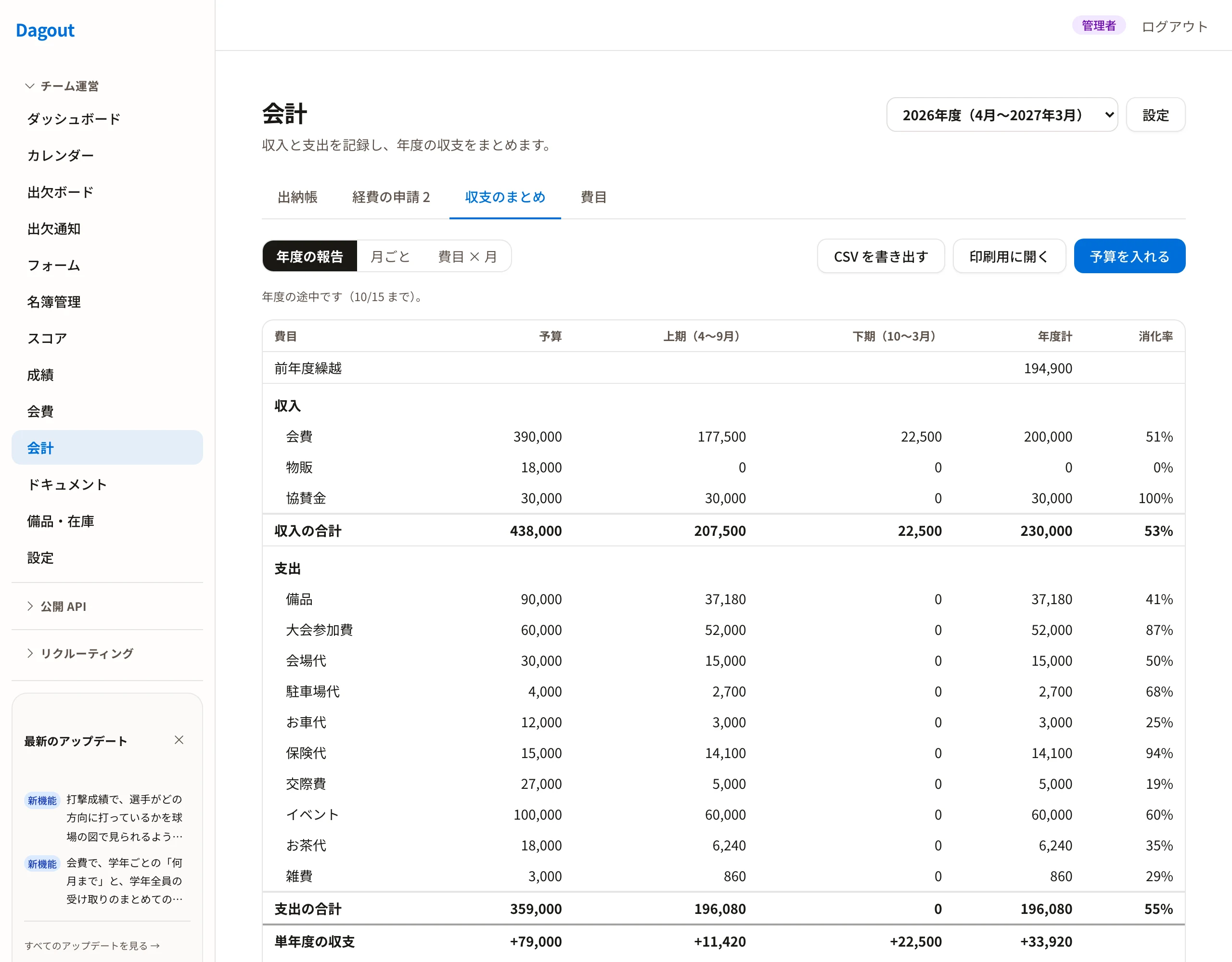Open 備品・在庫 in the sidebar

107,521
